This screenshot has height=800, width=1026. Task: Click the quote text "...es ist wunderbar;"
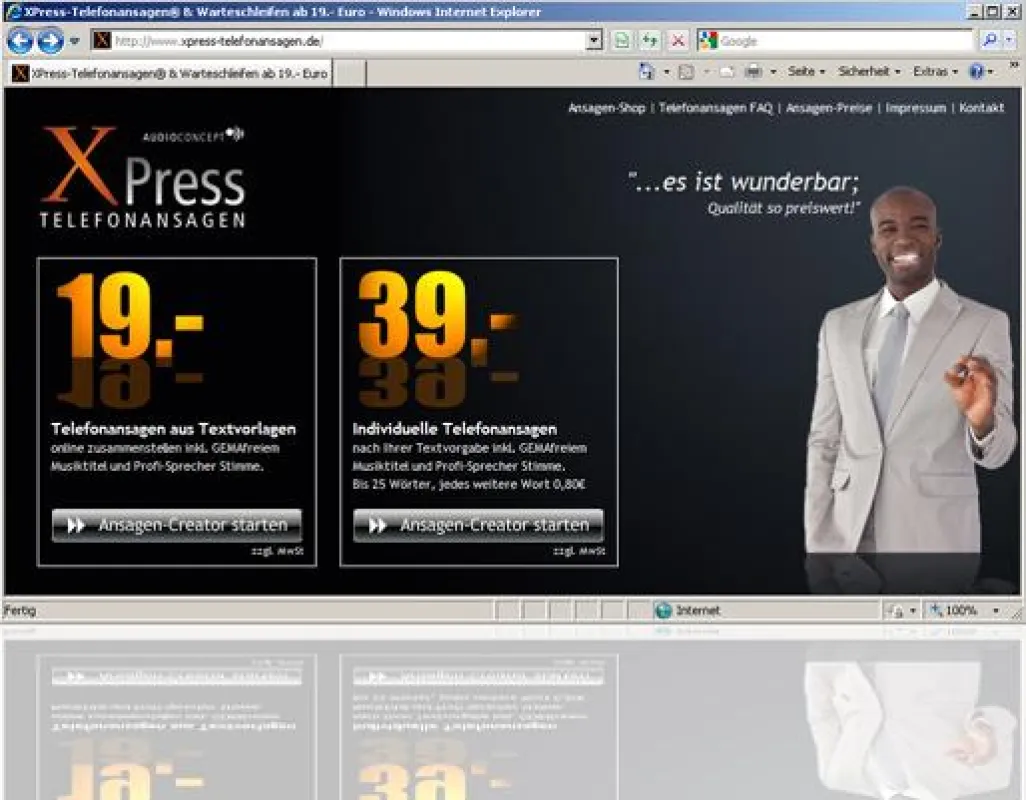coord(743,183)
